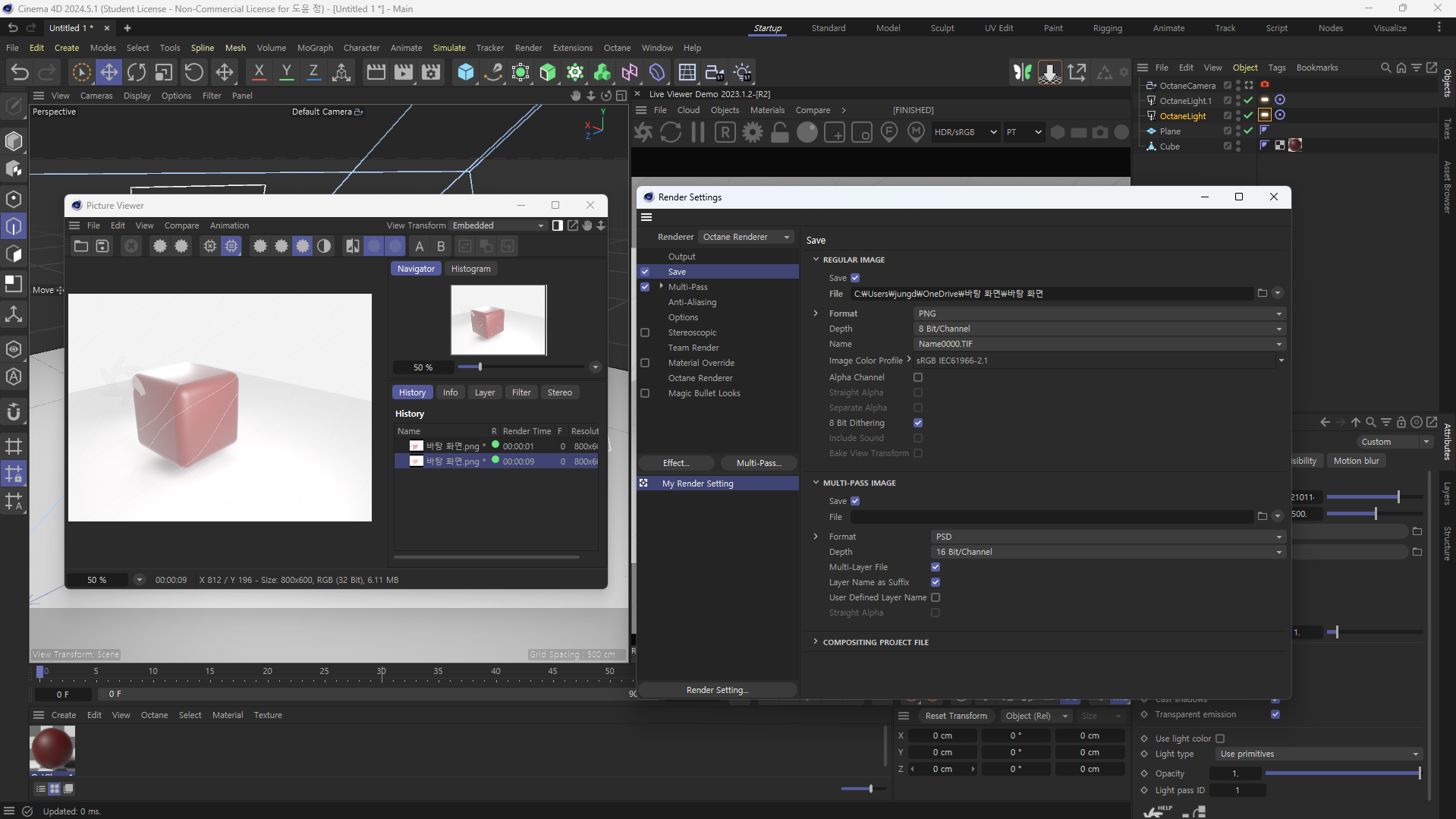Open the regular image Format PNG dropdown
The width and height of the screenshot is (1456, 819).
point(1099,313)
